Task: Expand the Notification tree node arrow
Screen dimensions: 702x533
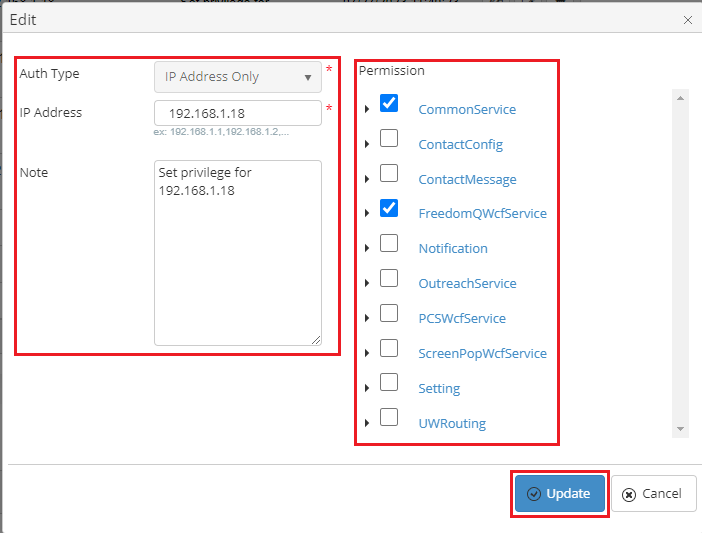Action: click(367, 248)
